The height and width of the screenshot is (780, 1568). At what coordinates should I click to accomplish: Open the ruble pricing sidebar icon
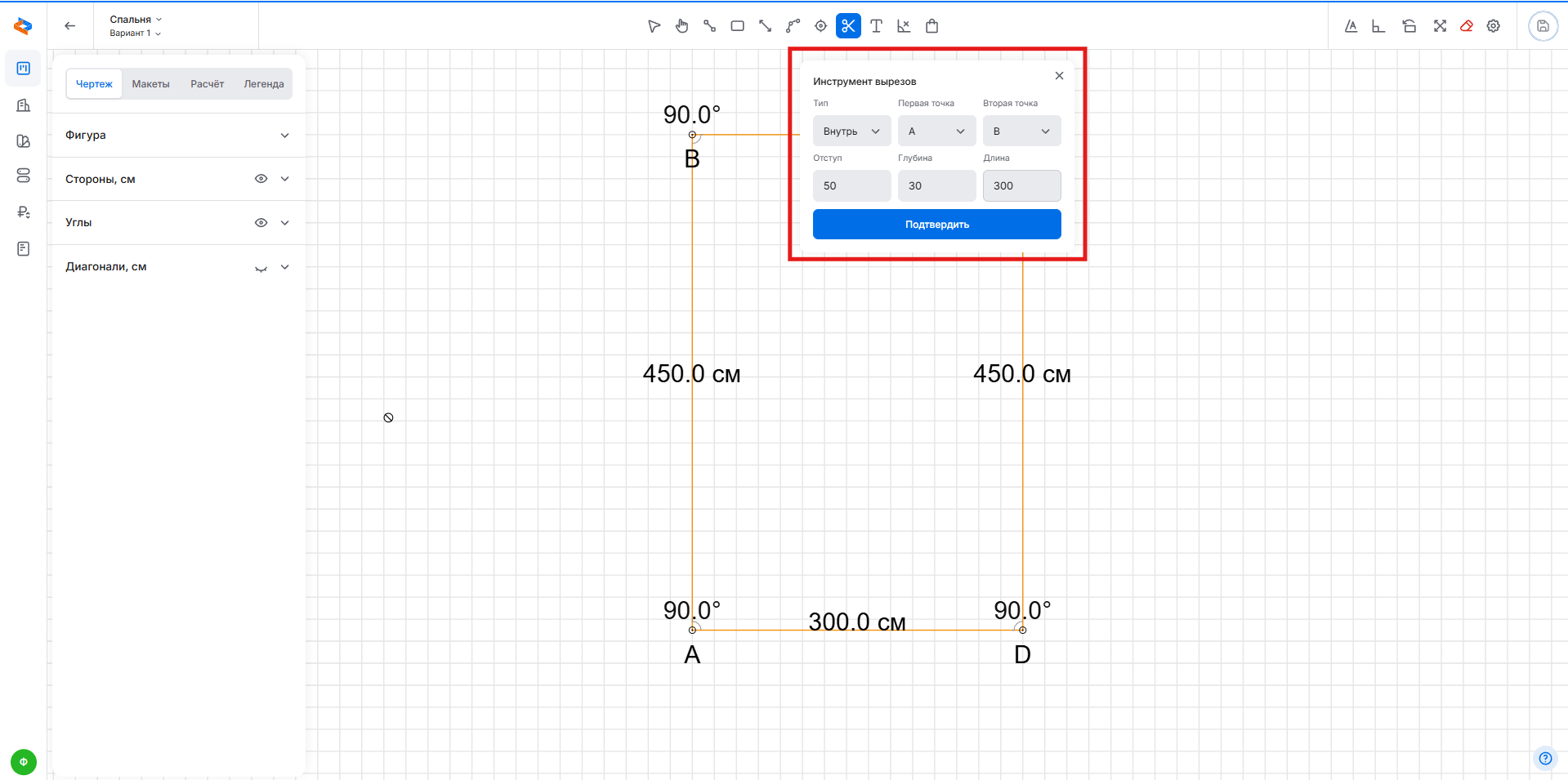(24, 212)
